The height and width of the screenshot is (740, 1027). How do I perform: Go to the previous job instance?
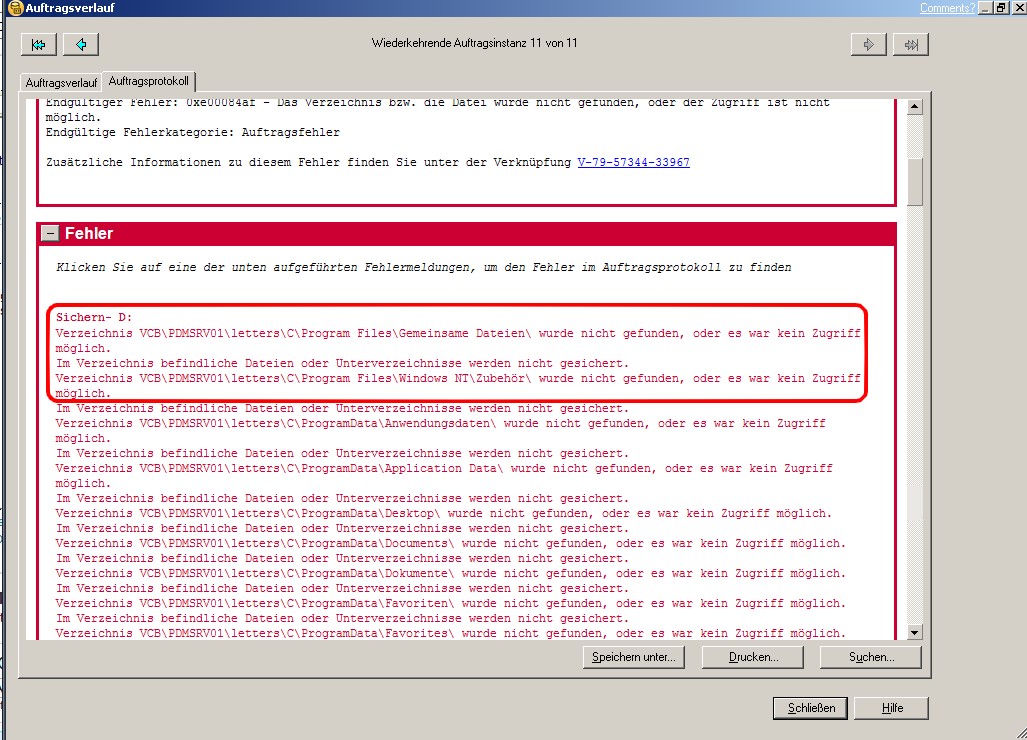81,44
